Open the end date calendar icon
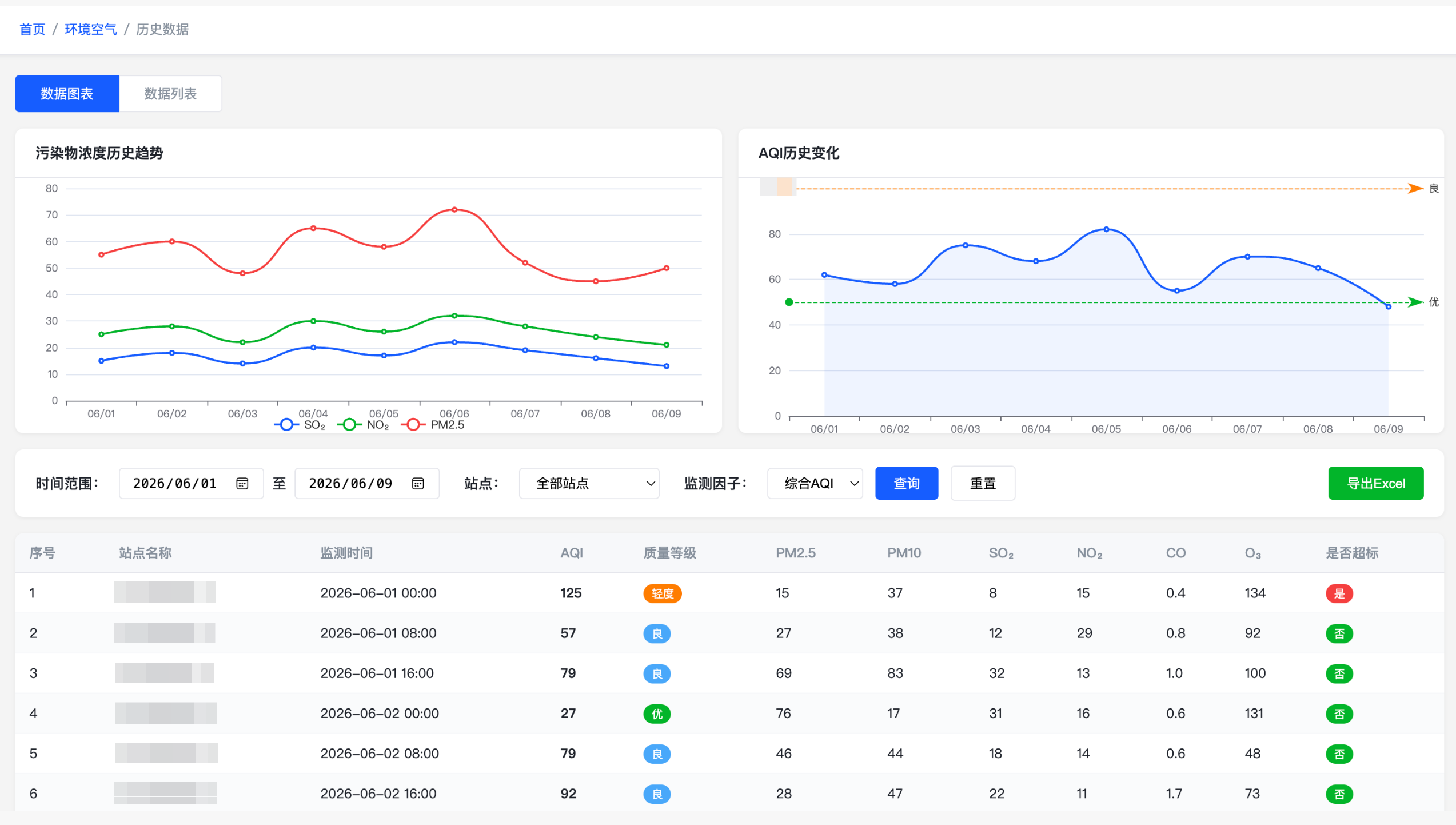The height and width of the screenshot is (825, 1456). (418, 484)
